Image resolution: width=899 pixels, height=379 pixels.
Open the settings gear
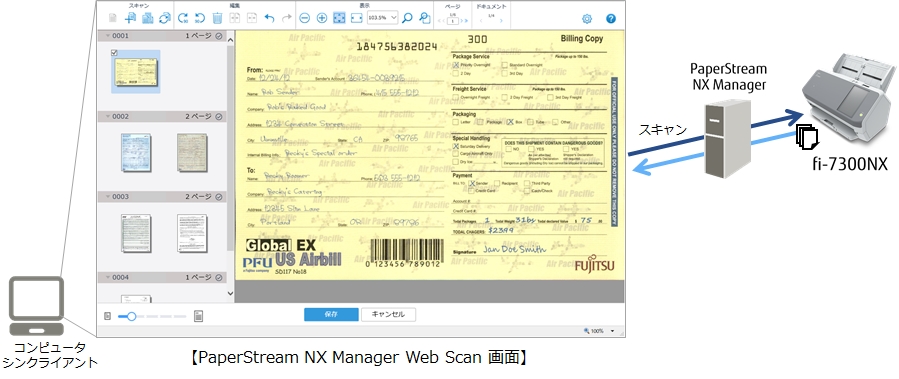tap(587, 19)
